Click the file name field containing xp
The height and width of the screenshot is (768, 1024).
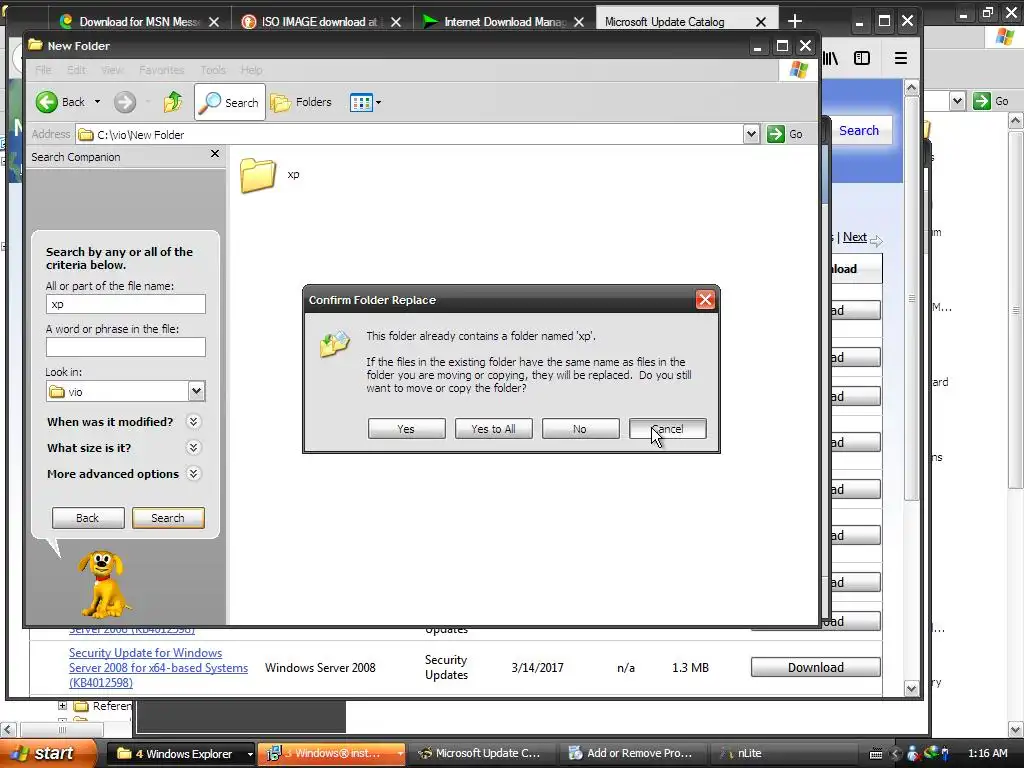click(x=125, y=304)
